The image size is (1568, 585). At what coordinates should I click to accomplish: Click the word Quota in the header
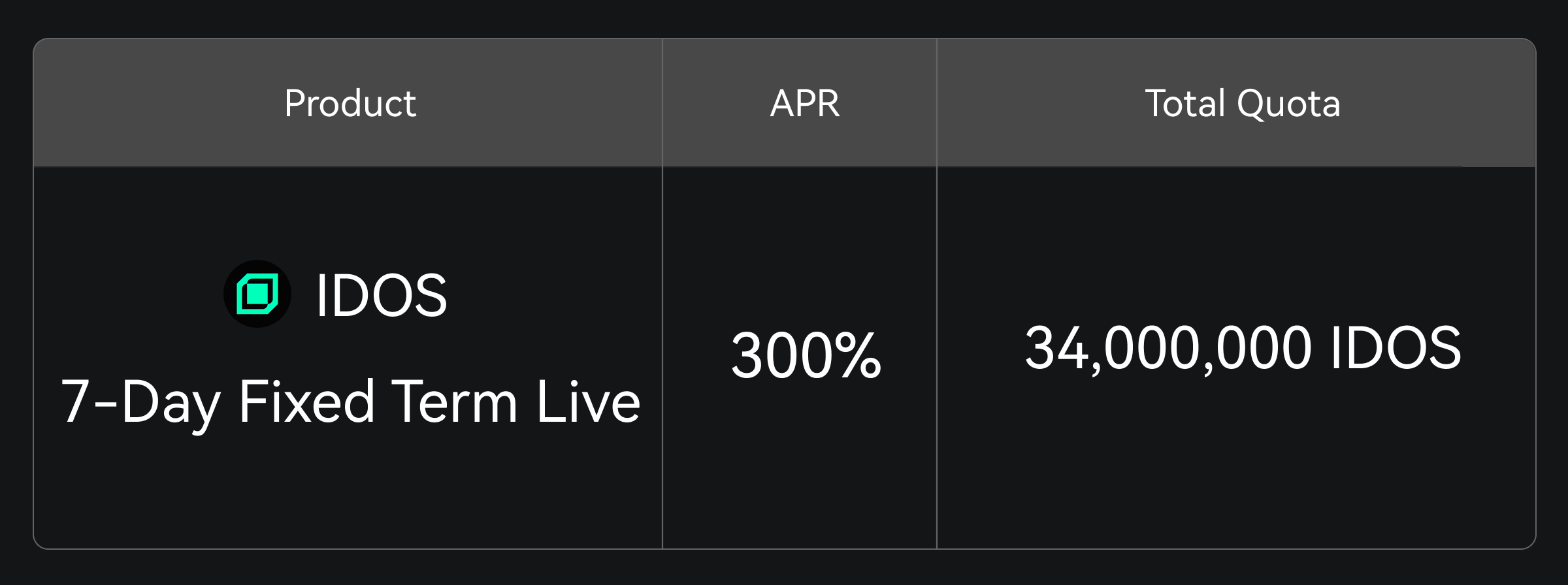[x=1288, y=103]
